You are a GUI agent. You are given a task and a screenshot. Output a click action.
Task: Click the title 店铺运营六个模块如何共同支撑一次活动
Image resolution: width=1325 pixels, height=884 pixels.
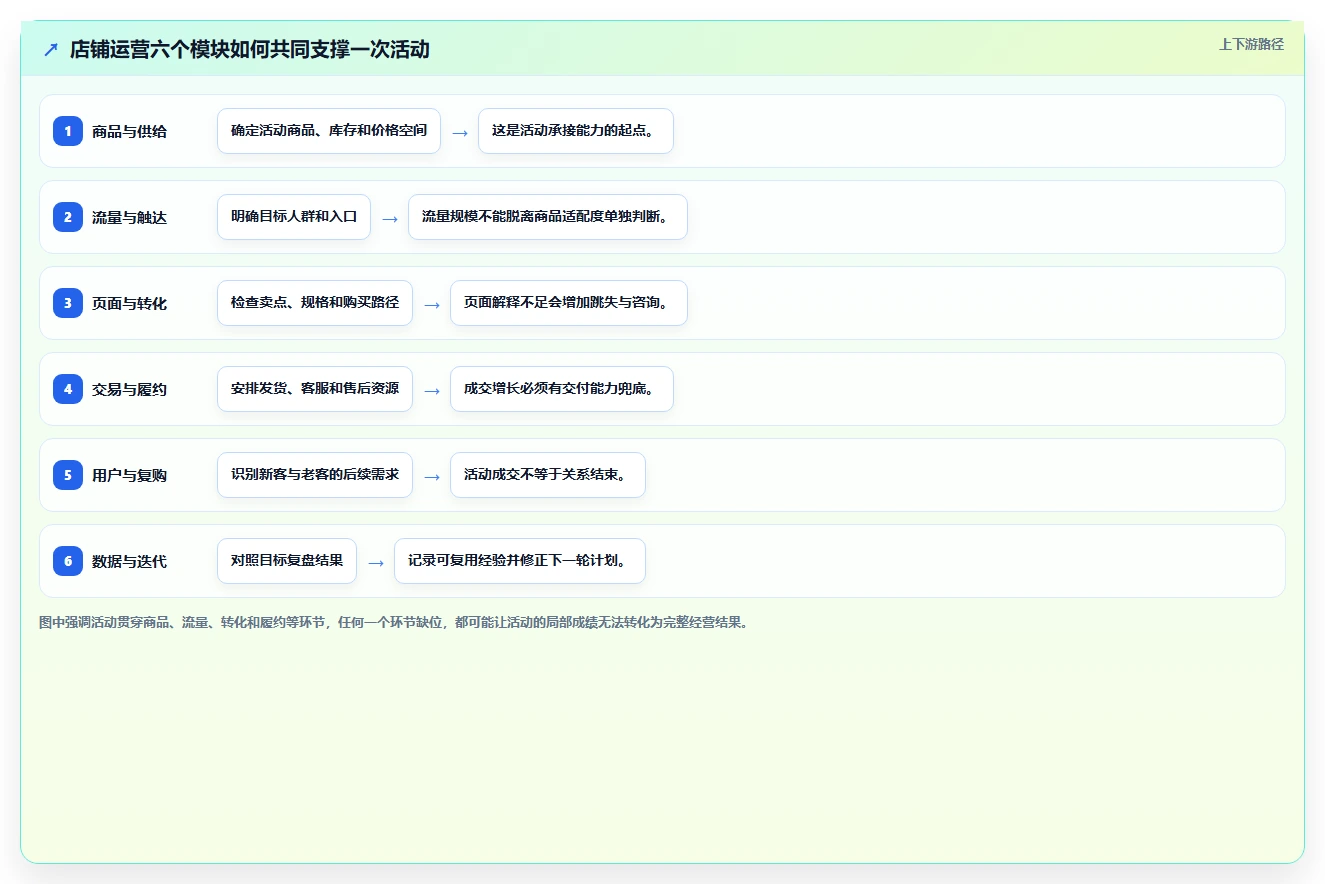pyautogui.click(x=250, y=49)
